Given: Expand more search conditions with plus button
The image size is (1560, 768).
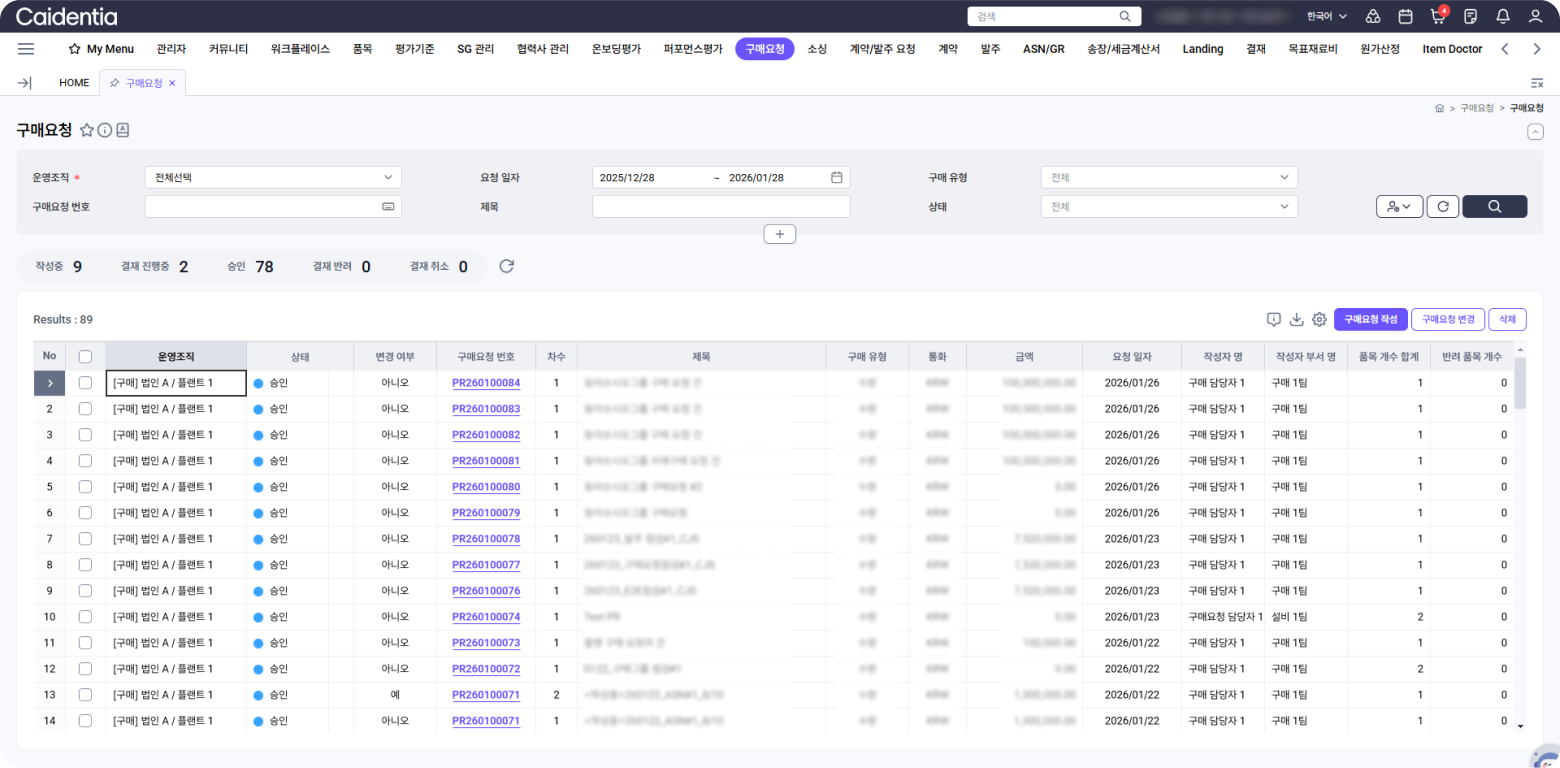Looking at the screenshot, I should [x=779, y=234].
